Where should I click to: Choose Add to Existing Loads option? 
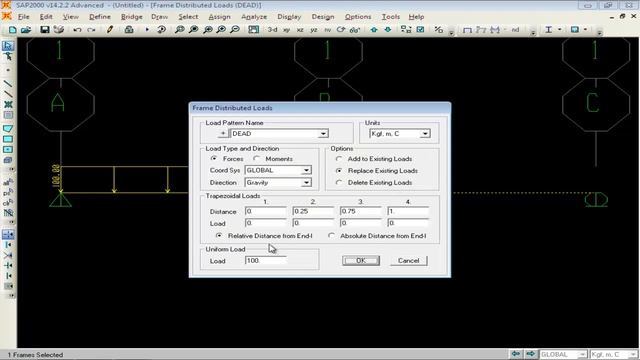[339, 159]
